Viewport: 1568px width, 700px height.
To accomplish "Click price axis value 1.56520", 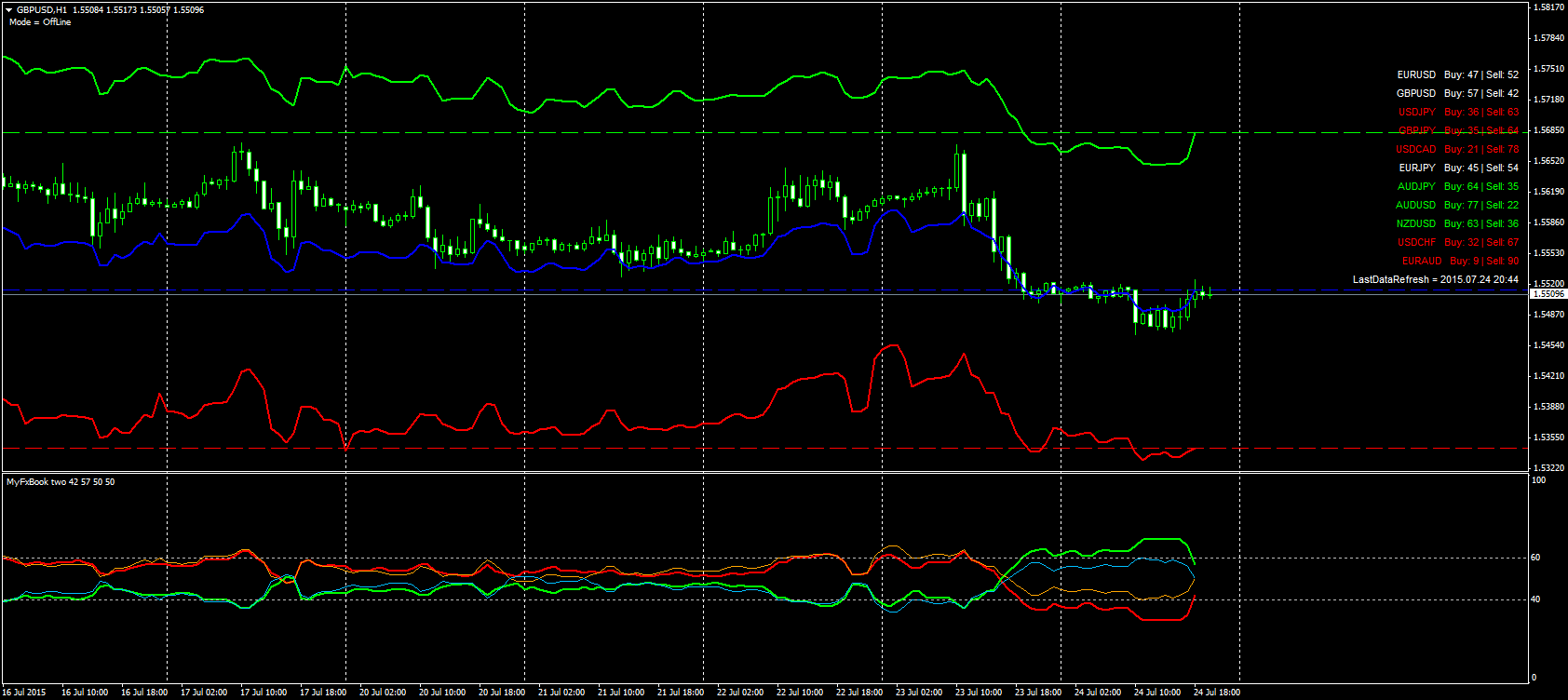I will point(1548,161).
